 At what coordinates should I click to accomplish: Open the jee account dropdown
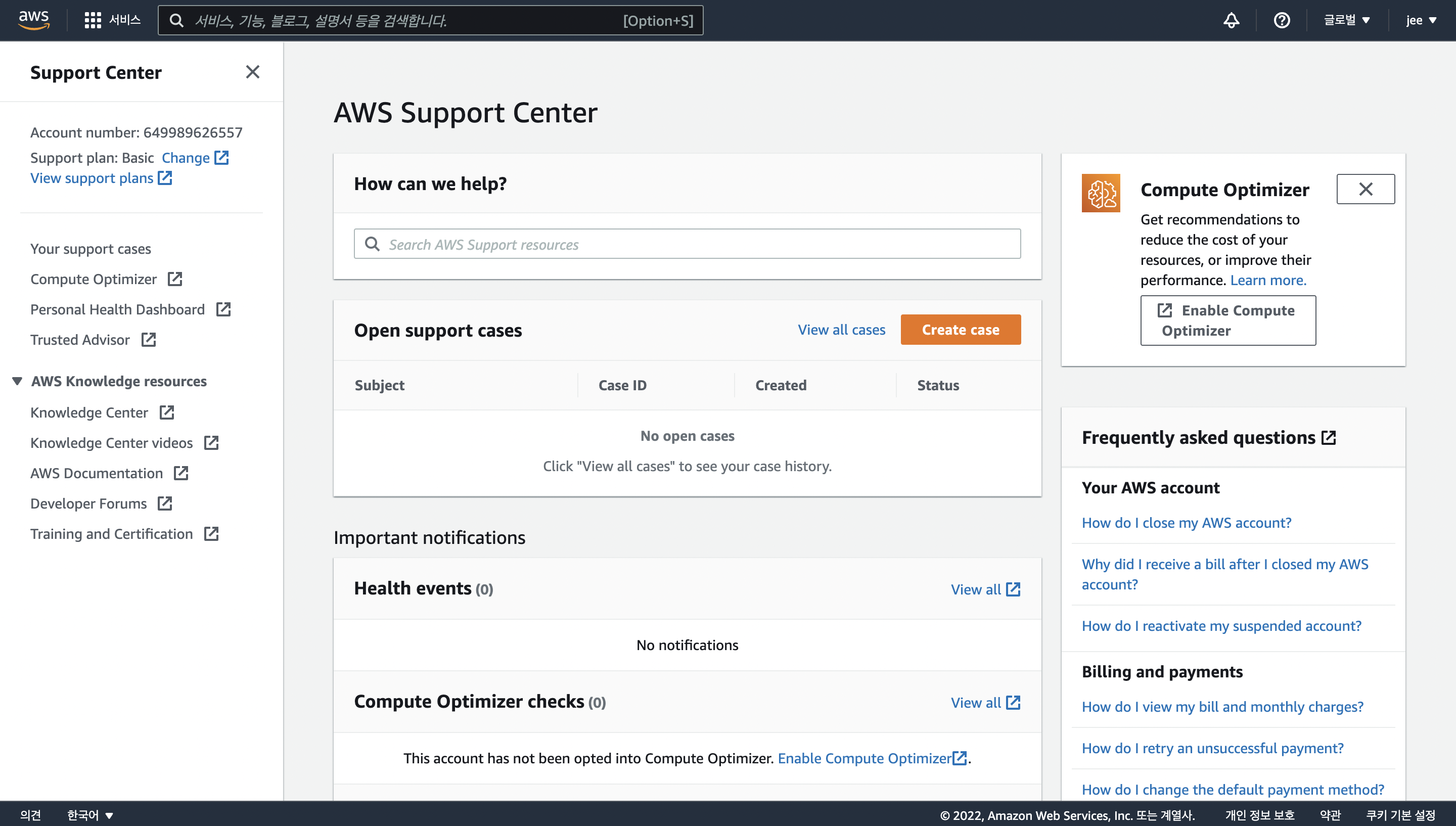[x=1421, y=20]
